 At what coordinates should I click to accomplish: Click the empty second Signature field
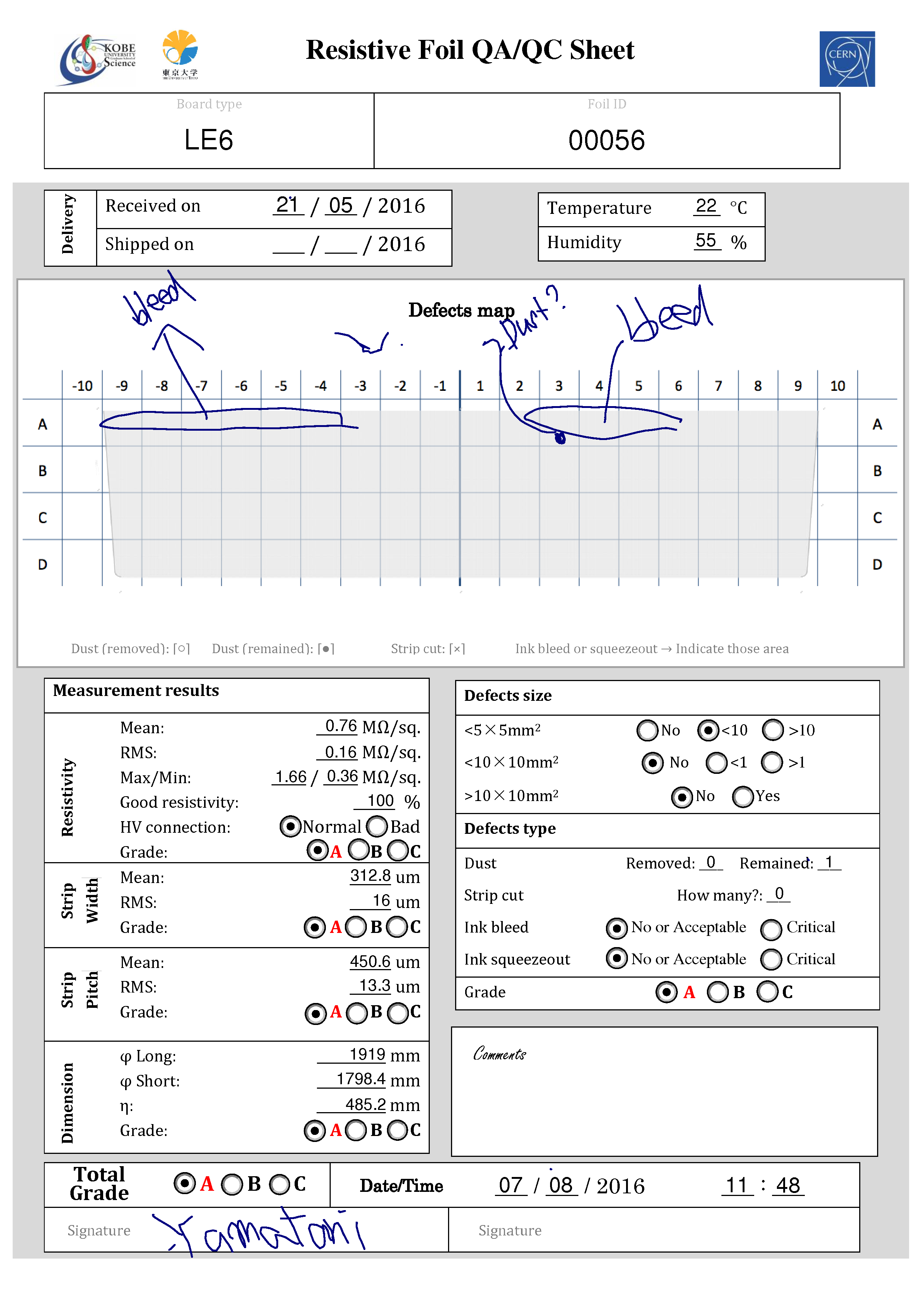tap(654, 1229)
